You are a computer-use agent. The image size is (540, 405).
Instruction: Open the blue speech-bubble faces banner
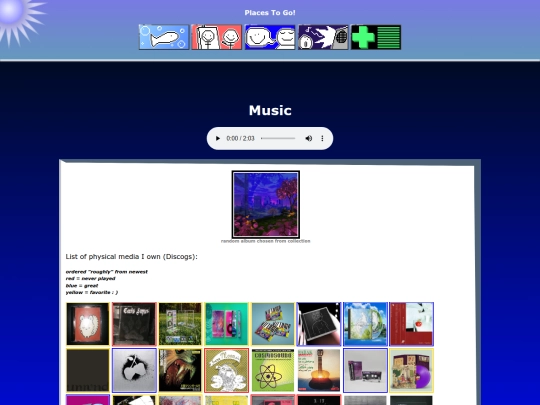270,37
